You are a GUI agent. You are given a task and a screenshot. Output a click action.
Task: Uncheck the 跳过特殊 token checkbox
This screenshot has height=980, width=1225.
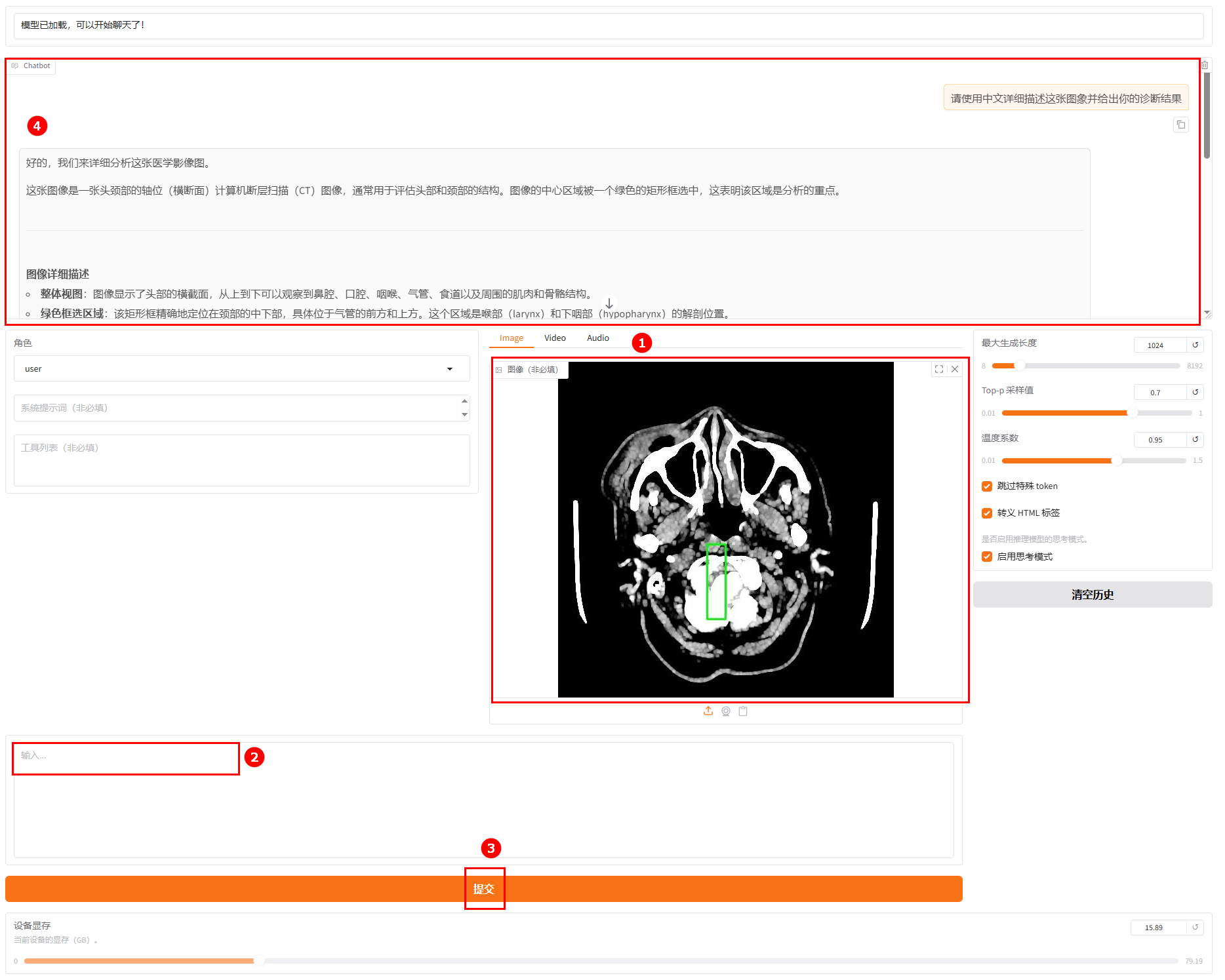(x=987, y=486)
